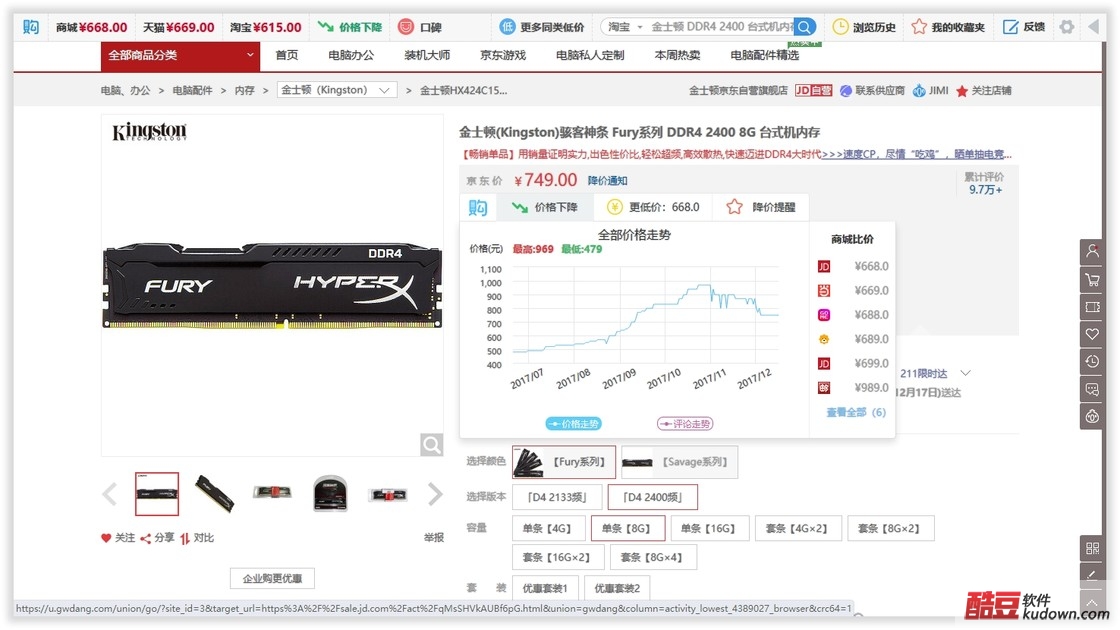Open the 金士顿京东自营旗舰店 store link
The image size is (1120, 630).
tap(738, 91)
